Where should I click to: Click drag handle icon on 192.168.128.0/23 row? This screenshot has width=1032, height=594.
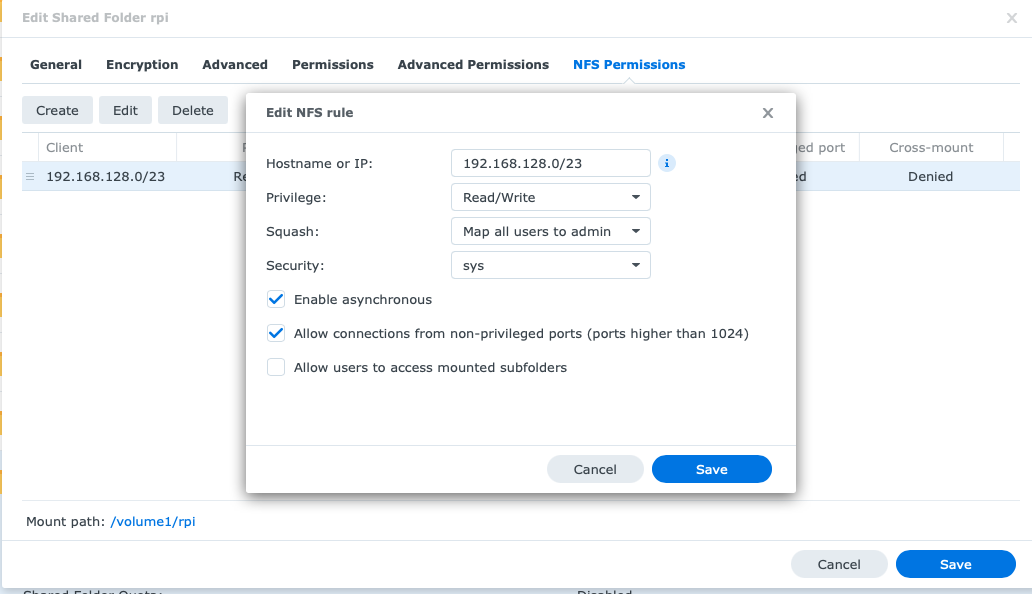tap(30, 177)
